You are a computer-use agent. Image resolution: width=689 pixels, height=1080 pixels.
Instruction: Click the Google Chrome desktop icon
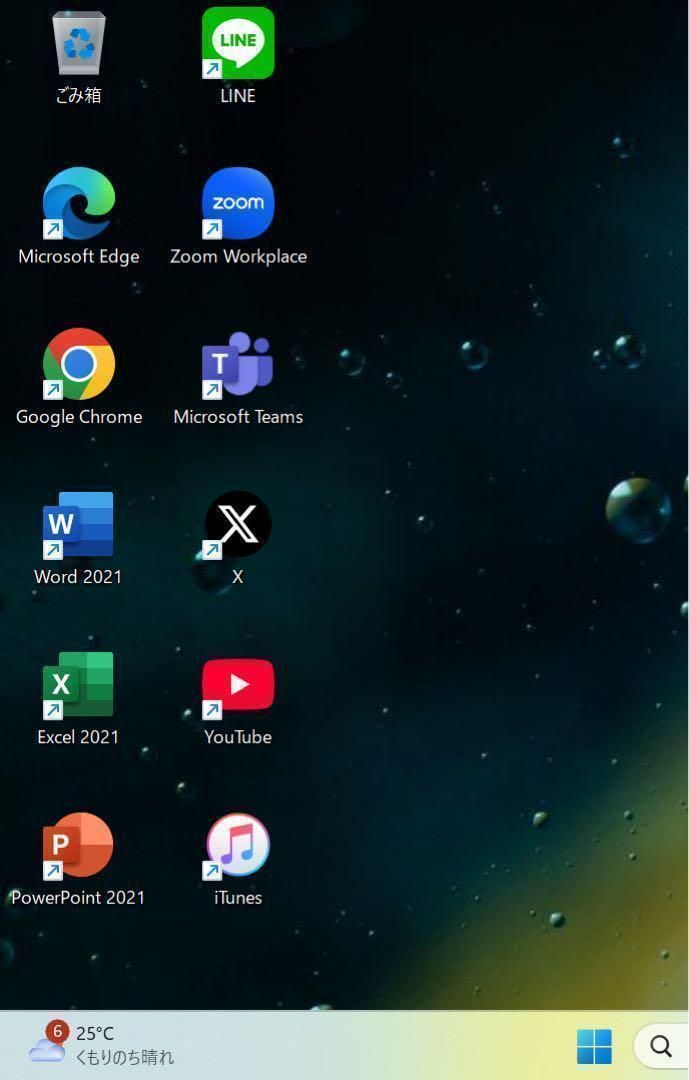(78, 364)
